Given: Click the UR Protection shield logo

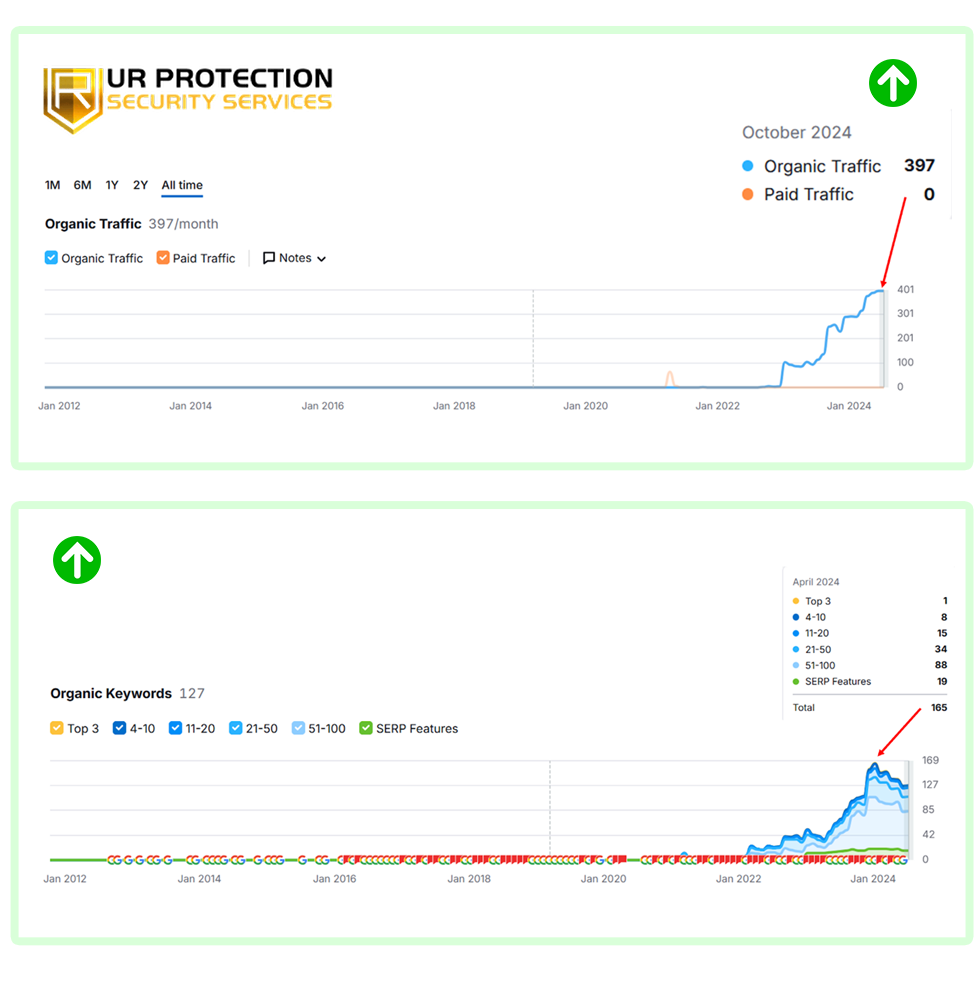Looking at the screenshot, I should coord(73,99).
